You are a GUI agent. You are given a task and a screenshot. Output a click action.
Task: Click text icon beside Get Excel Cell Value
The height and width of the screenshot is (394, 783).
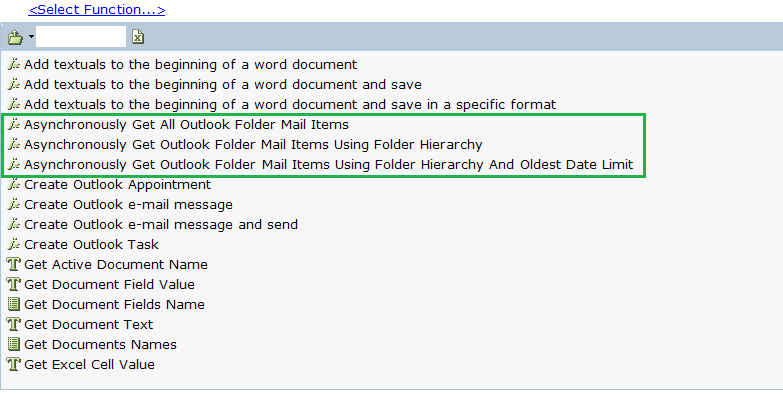[x=14, y=364]
